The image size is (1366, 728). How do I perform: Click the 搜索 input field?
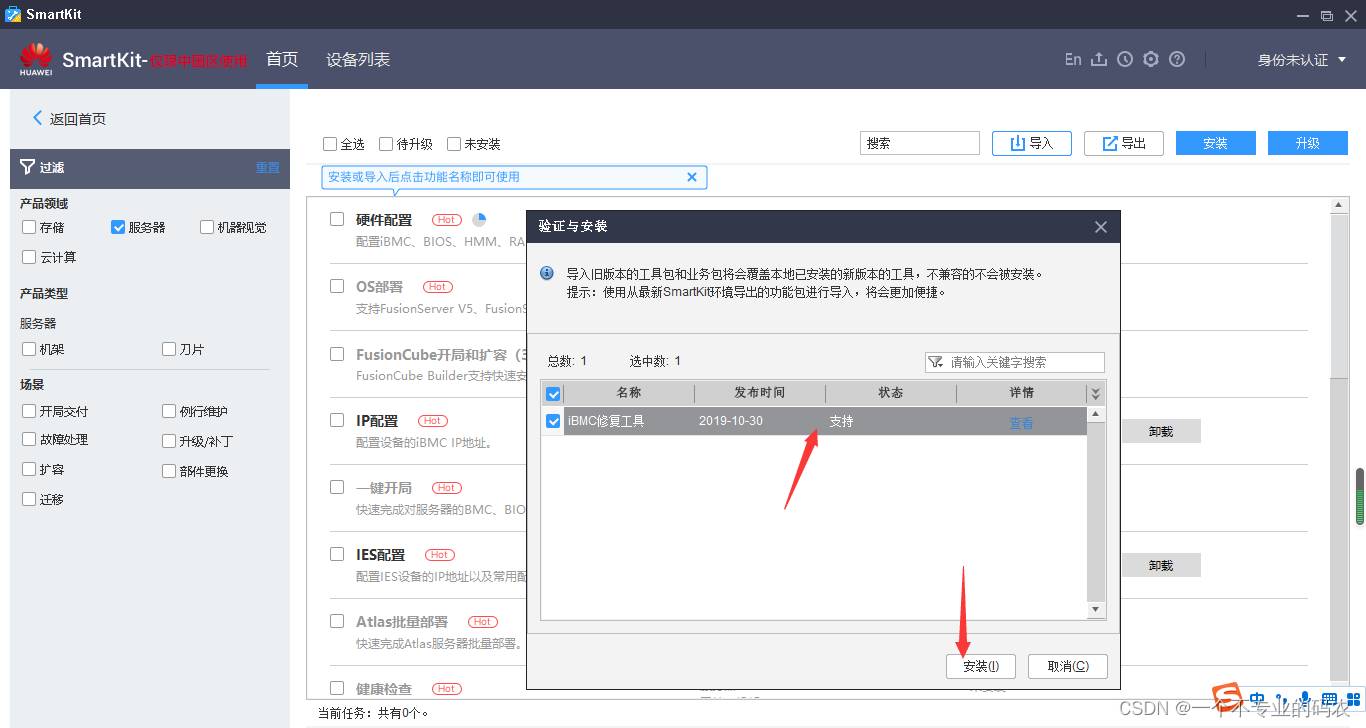click(x=920, y=143)
